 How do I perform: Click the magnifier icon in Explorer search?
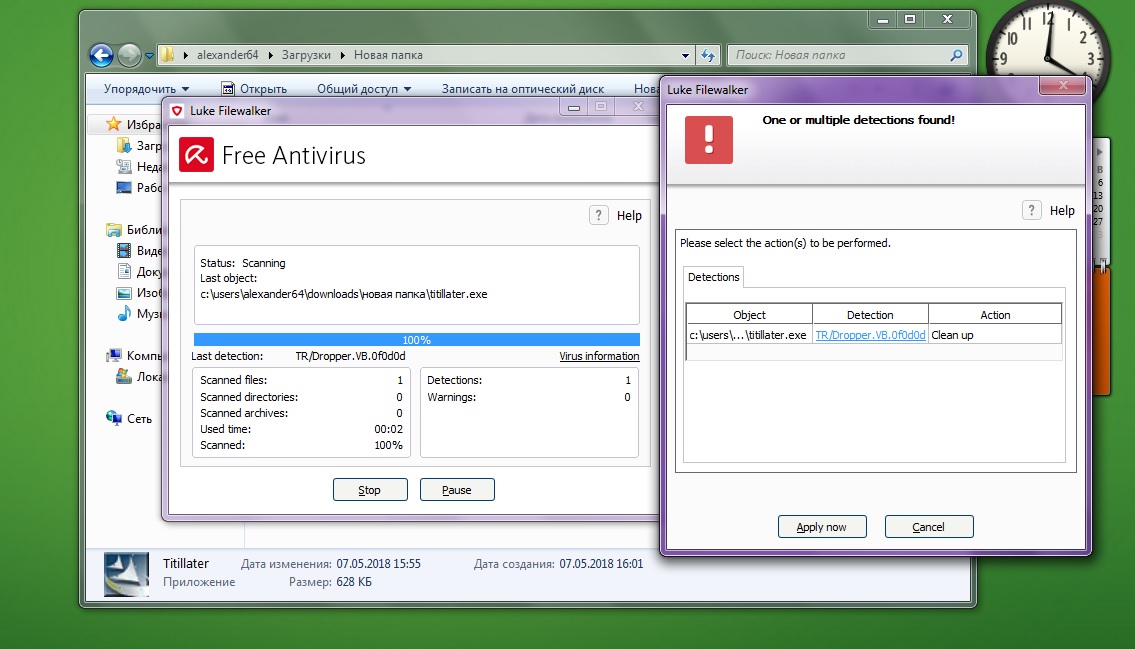coord(956,55)
